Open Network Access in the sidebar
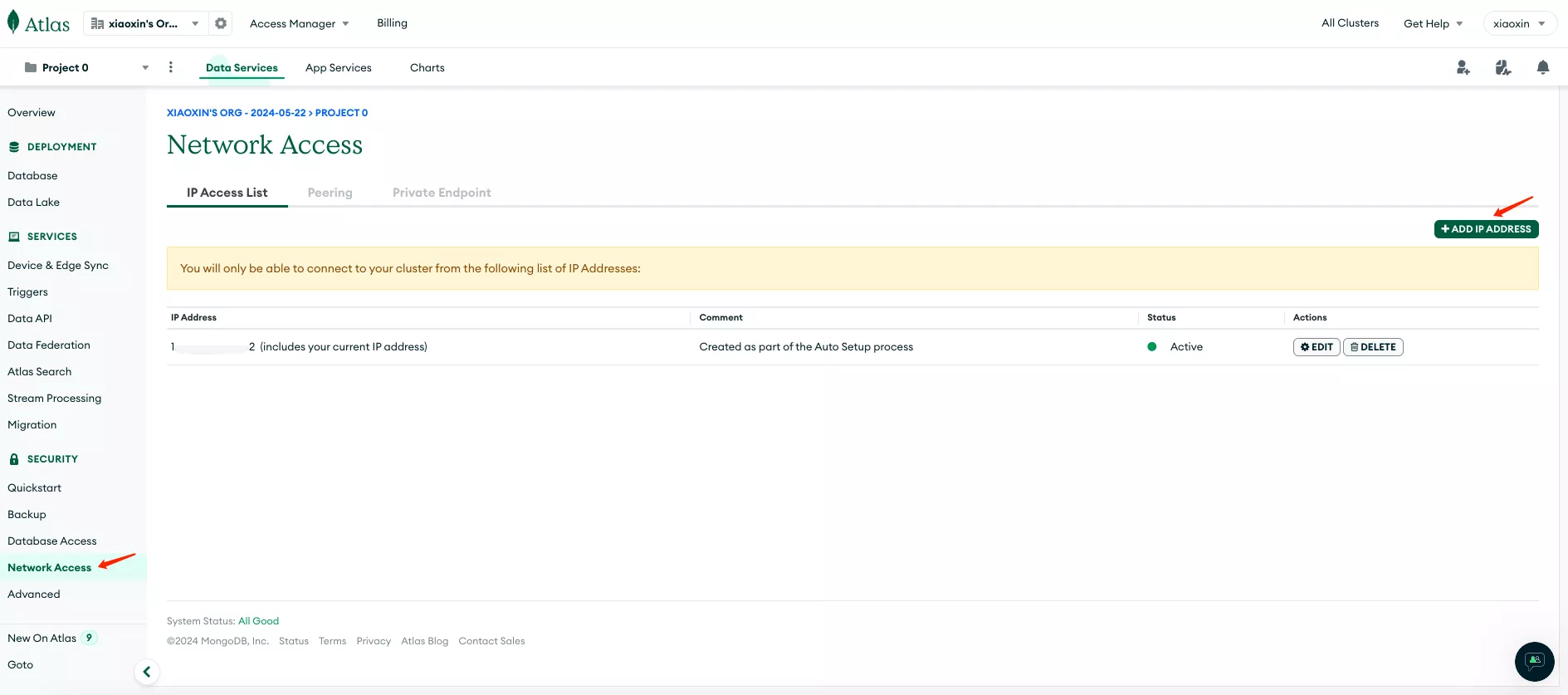Image resolution: width=1568 pixels, height=695 pixels. coord(50,568)
